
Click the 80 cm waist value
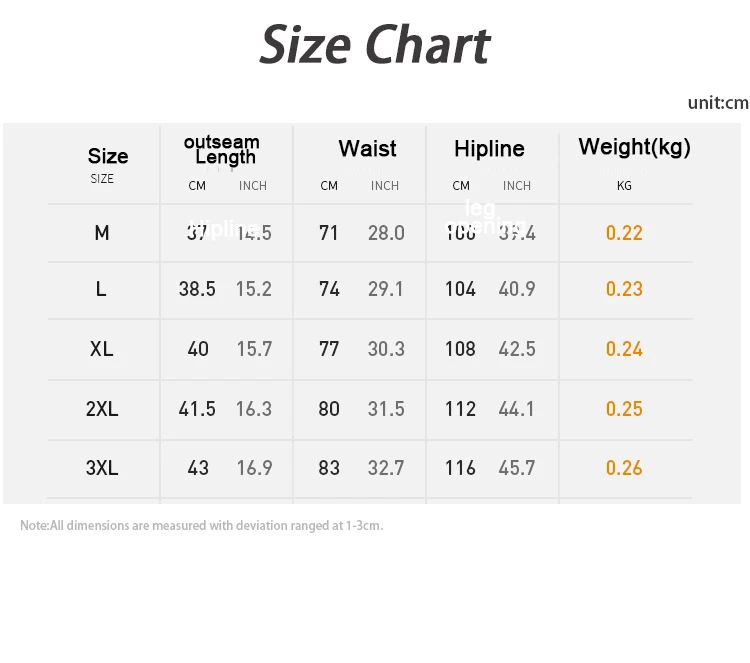[329, 409]
